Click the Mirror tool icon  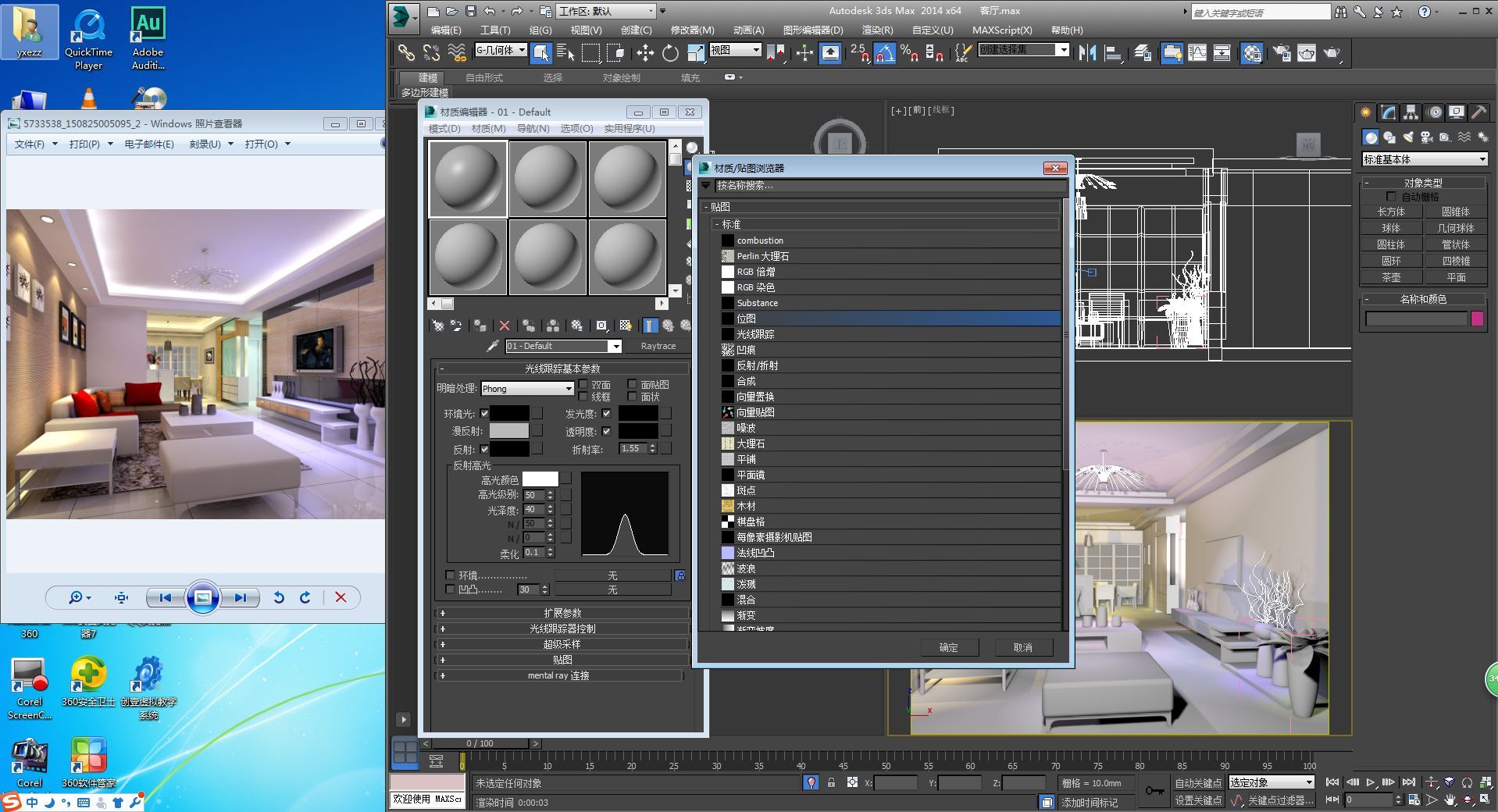[1087, 52]
